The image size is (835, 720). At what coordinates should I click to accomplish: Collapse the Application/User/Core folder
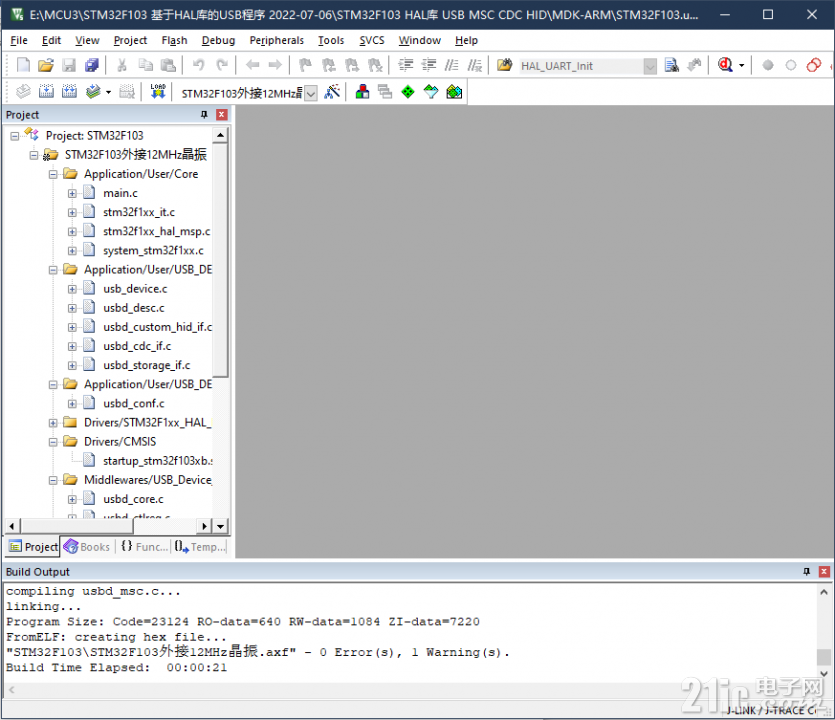tap(53, 174)
